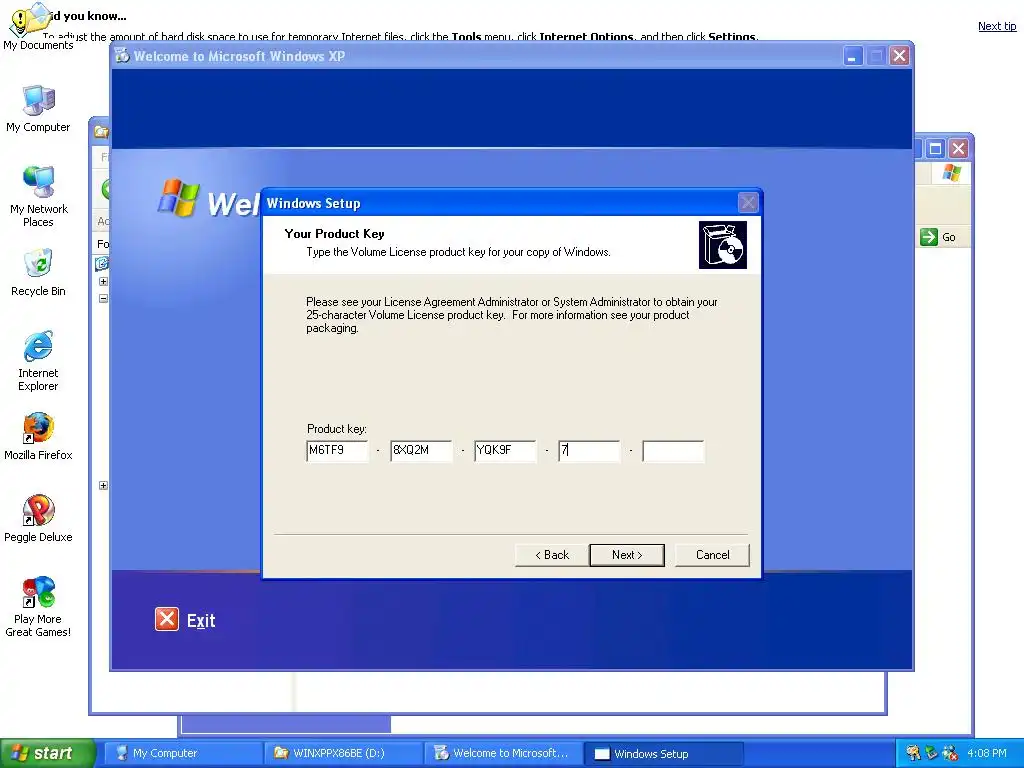This screenshot has width=1024, height=768.
Task: Click the Windows flag in Explorer toolbar corner
Action: [x=952, y=172]
